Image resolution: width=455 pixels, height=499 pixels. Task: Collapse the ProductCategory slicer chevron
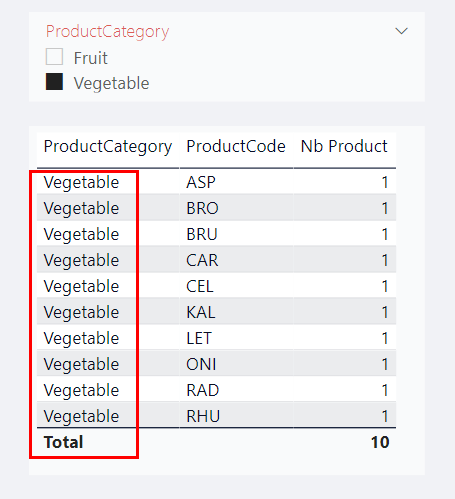[x=401, y=31]
